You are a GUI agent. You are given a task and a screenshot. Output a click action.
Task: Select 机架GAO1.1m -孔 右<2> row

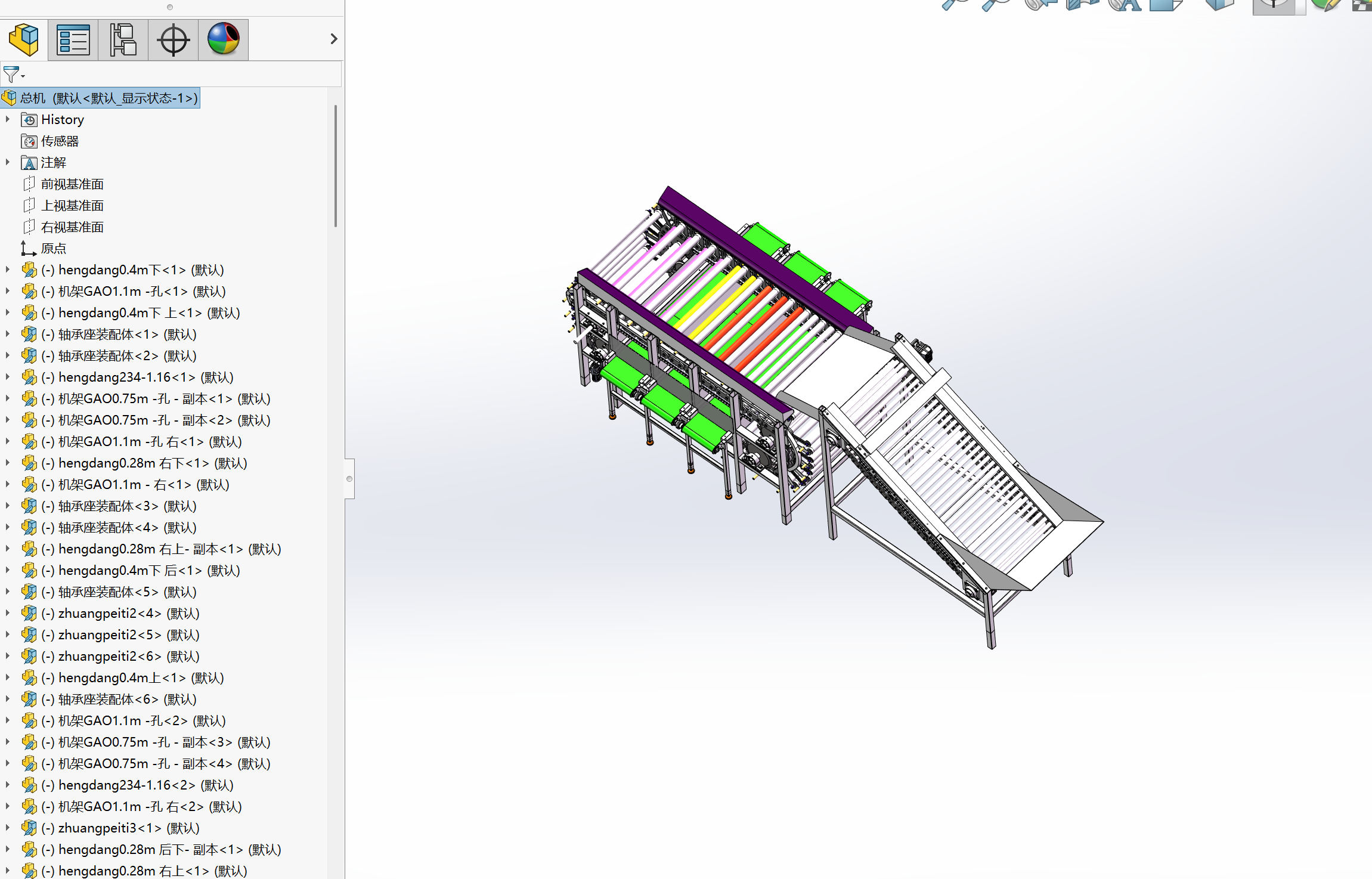coord(142,807)
